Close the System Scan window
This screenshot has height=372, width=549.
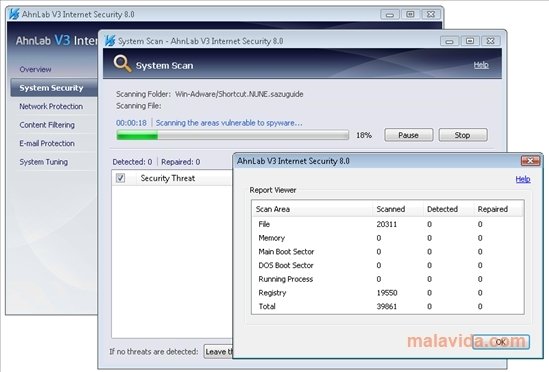tap(491, 41)
